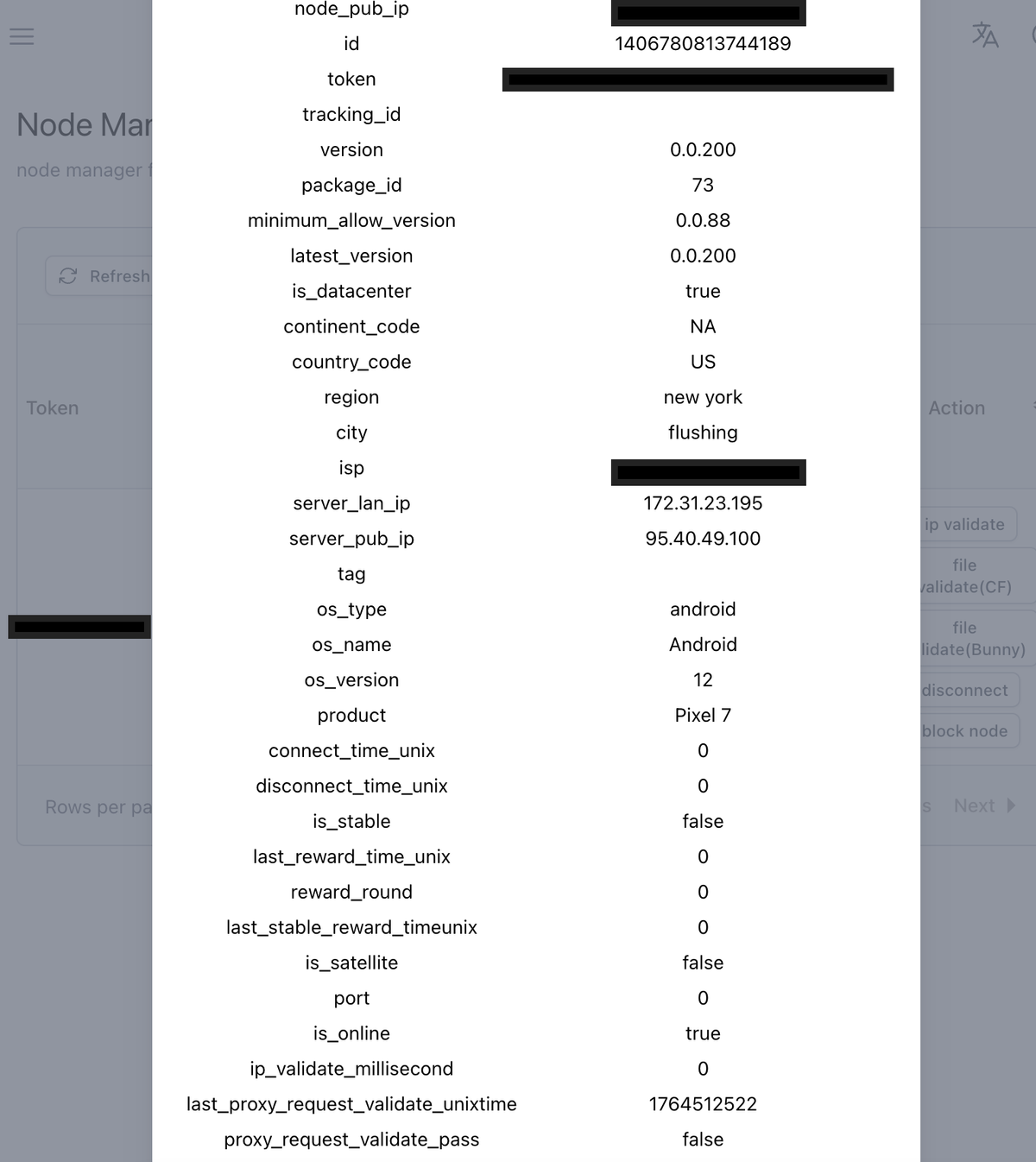Click the redacted token value field

click(x=698, y=79)
